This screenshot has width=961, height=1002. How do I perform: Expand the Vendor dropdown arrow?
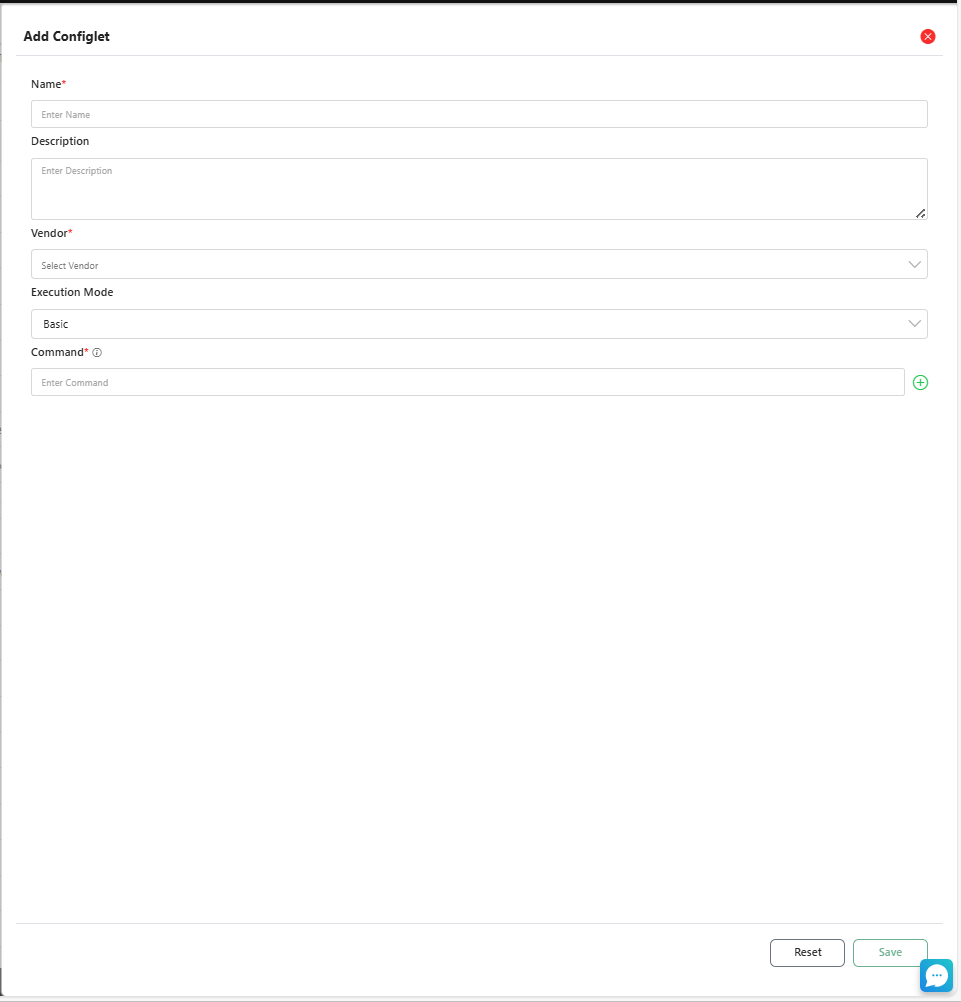914,265
